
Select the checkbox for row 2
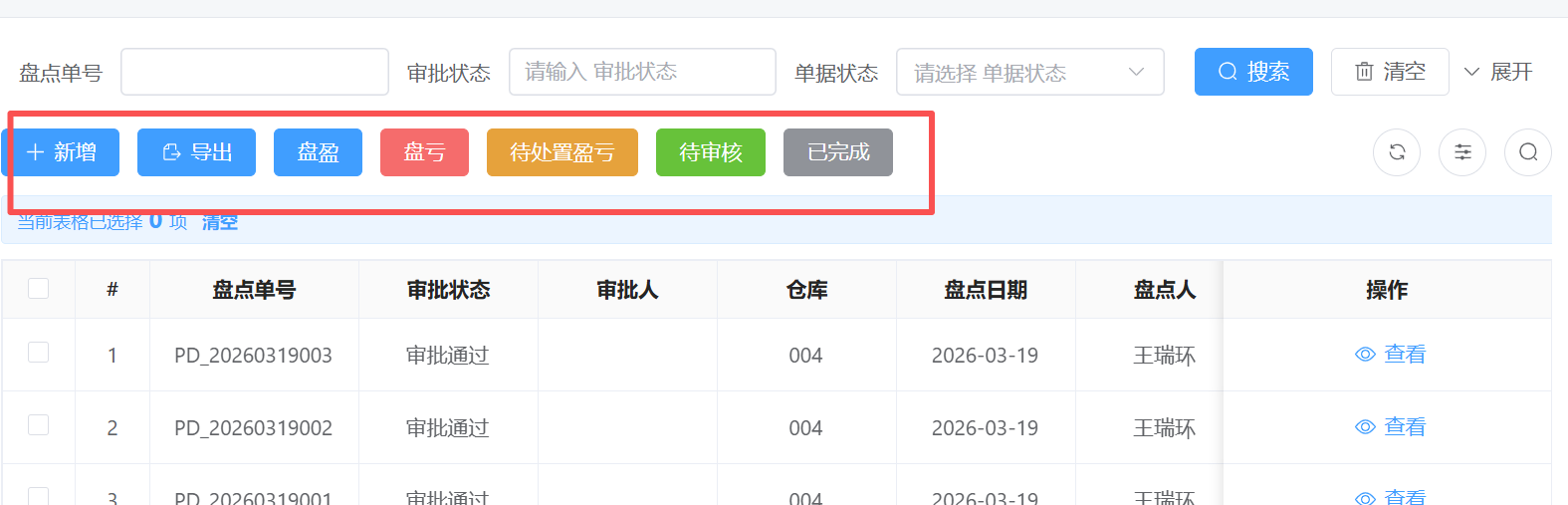pos(39,425)
